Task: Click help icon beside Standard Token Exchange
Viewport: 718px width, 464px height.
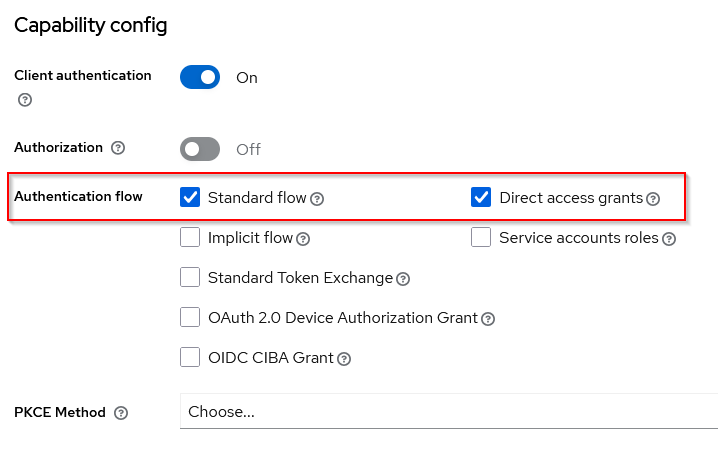Action: coord(403,279)
